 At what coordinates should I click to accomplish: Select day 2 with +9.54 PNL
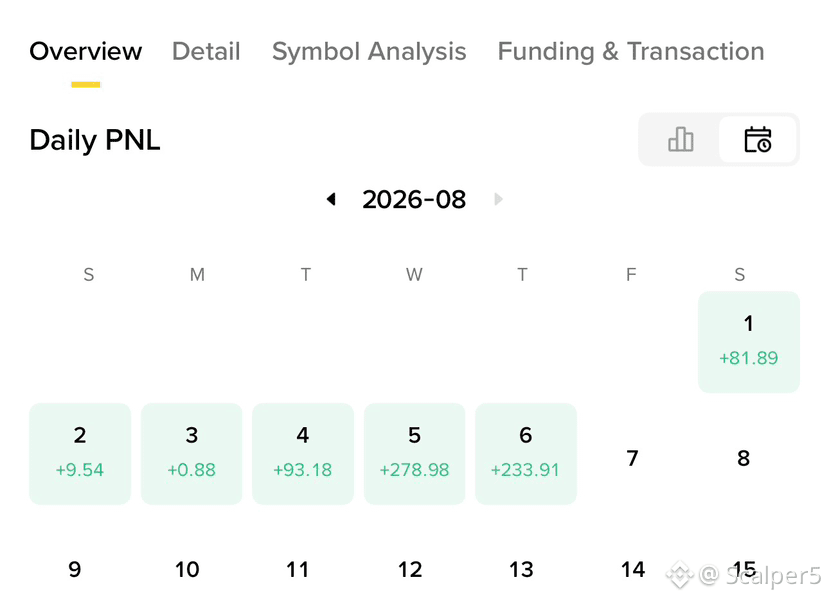pos(80,454)
